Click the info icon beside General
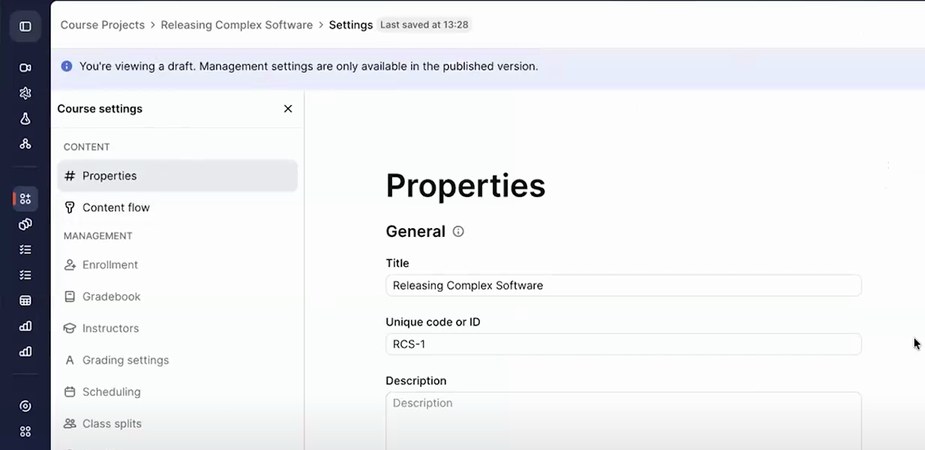Screen dimensions: 925x450 click(x=458, y=231)
